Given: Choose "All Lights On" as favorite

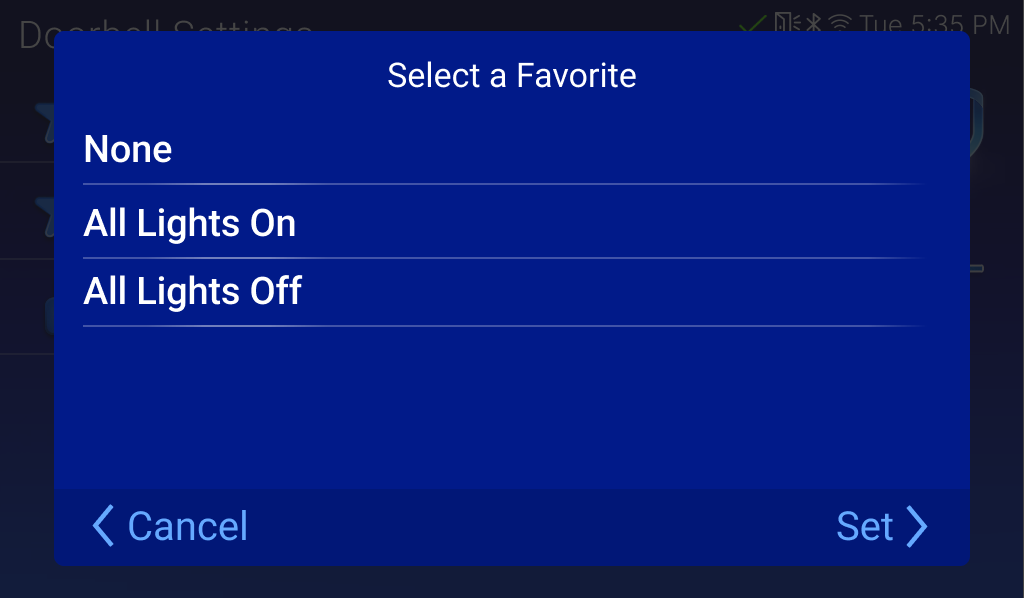Looking at the screenshot, I should [190, 223].
